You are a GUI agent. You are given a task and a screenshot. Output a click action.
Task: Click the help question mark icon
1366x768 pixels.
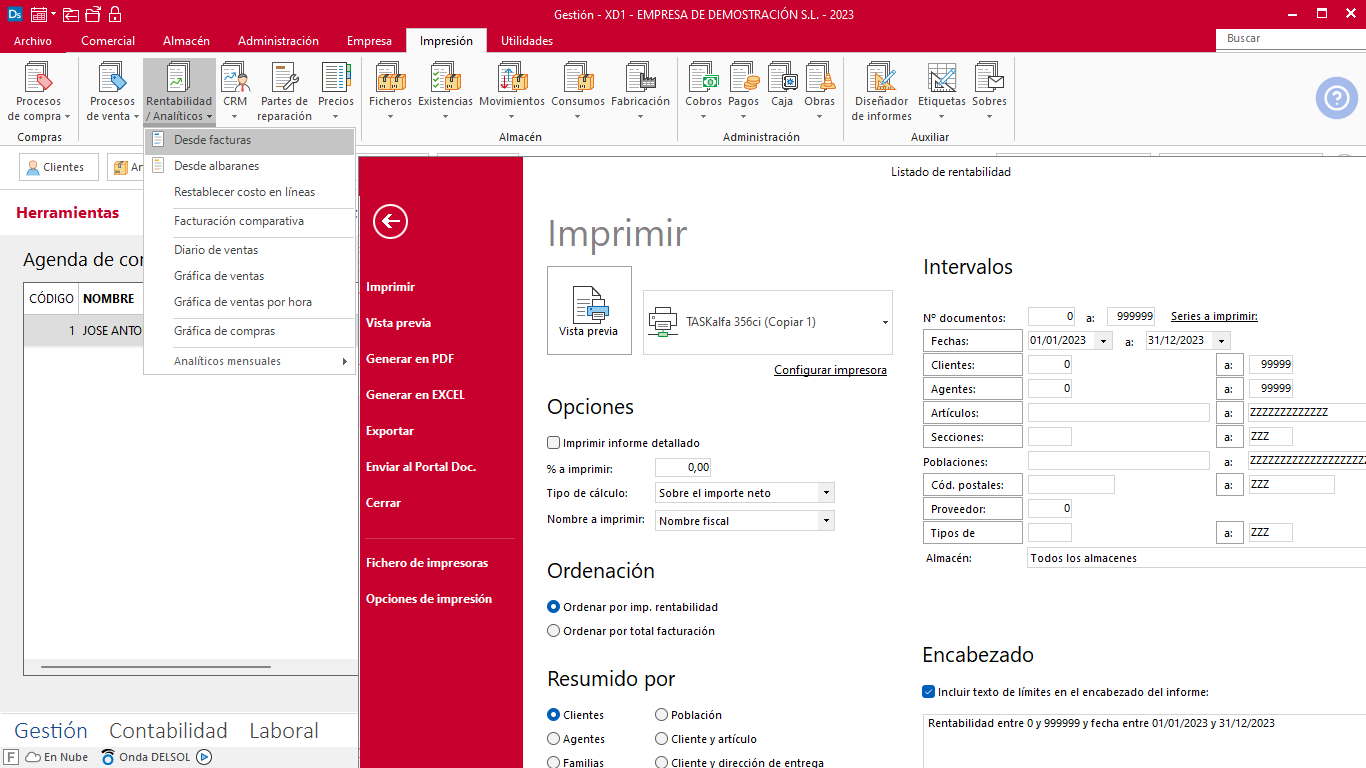1336,98
